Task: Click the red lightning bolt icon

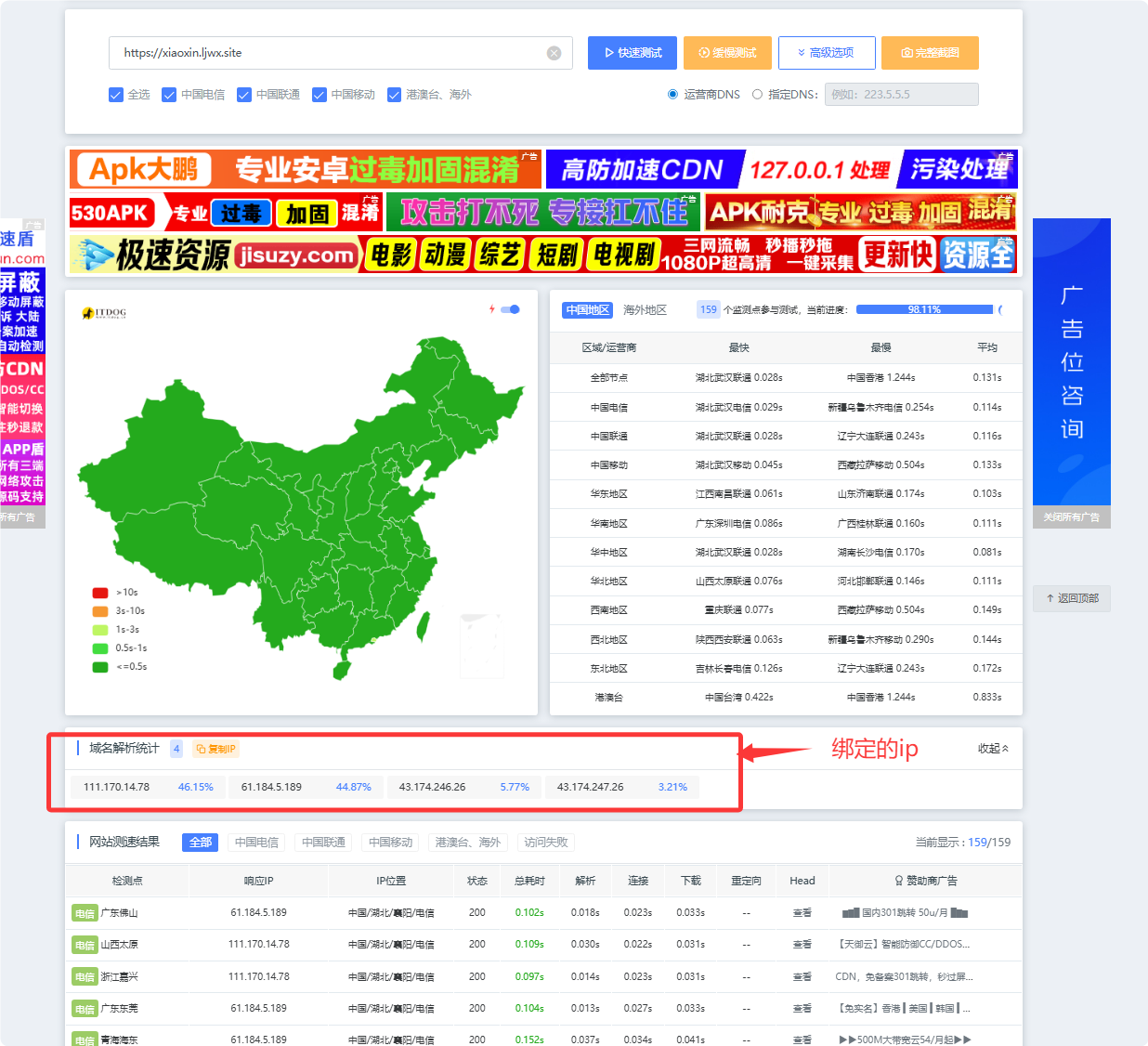Action: (491, 309)
